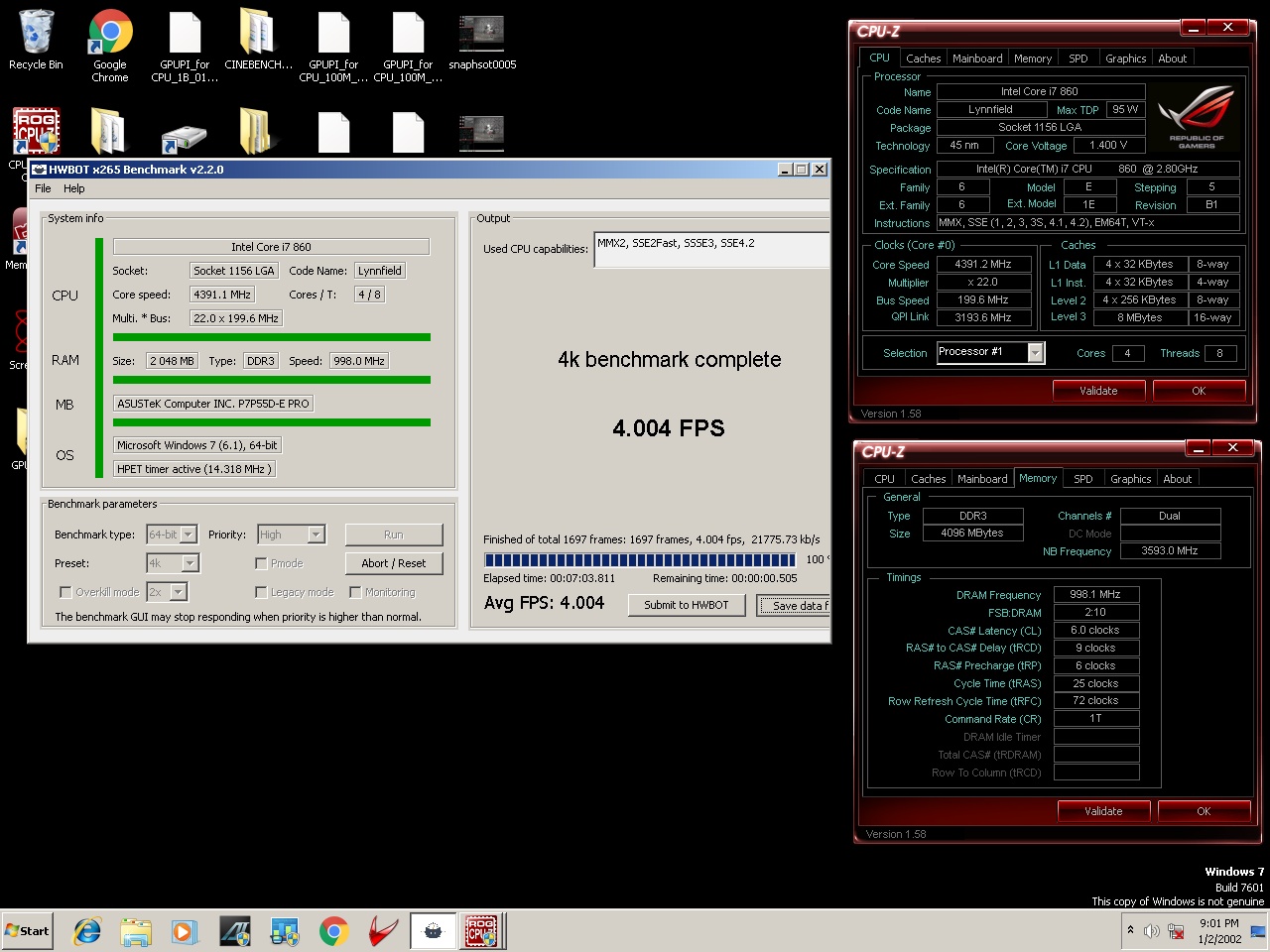Image resolution: width=1270 pixels, height=952 pixels.
Task: Click the 4.004 FPS result text
Action: click(669, 428)
